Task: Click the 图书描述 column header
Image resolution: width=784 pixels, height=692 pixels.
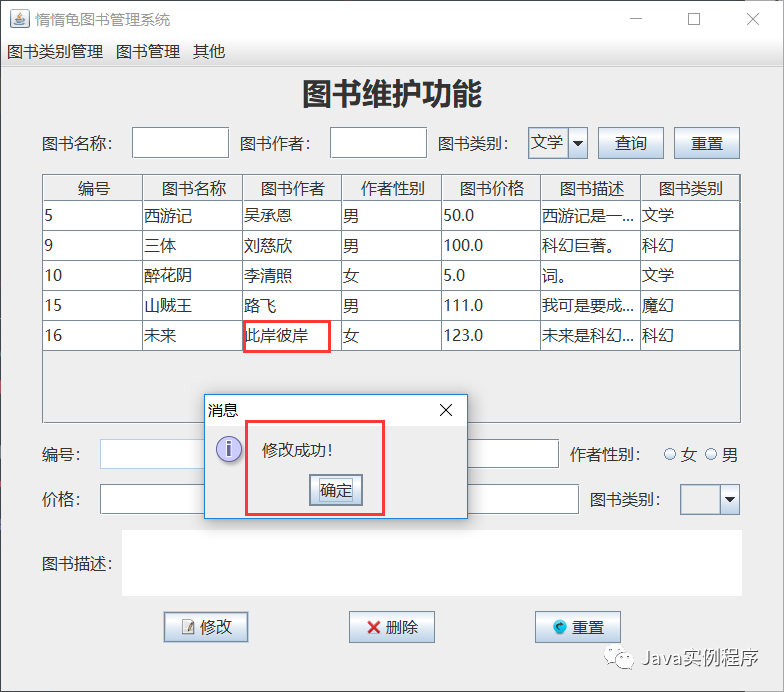Action: [590, 188]
